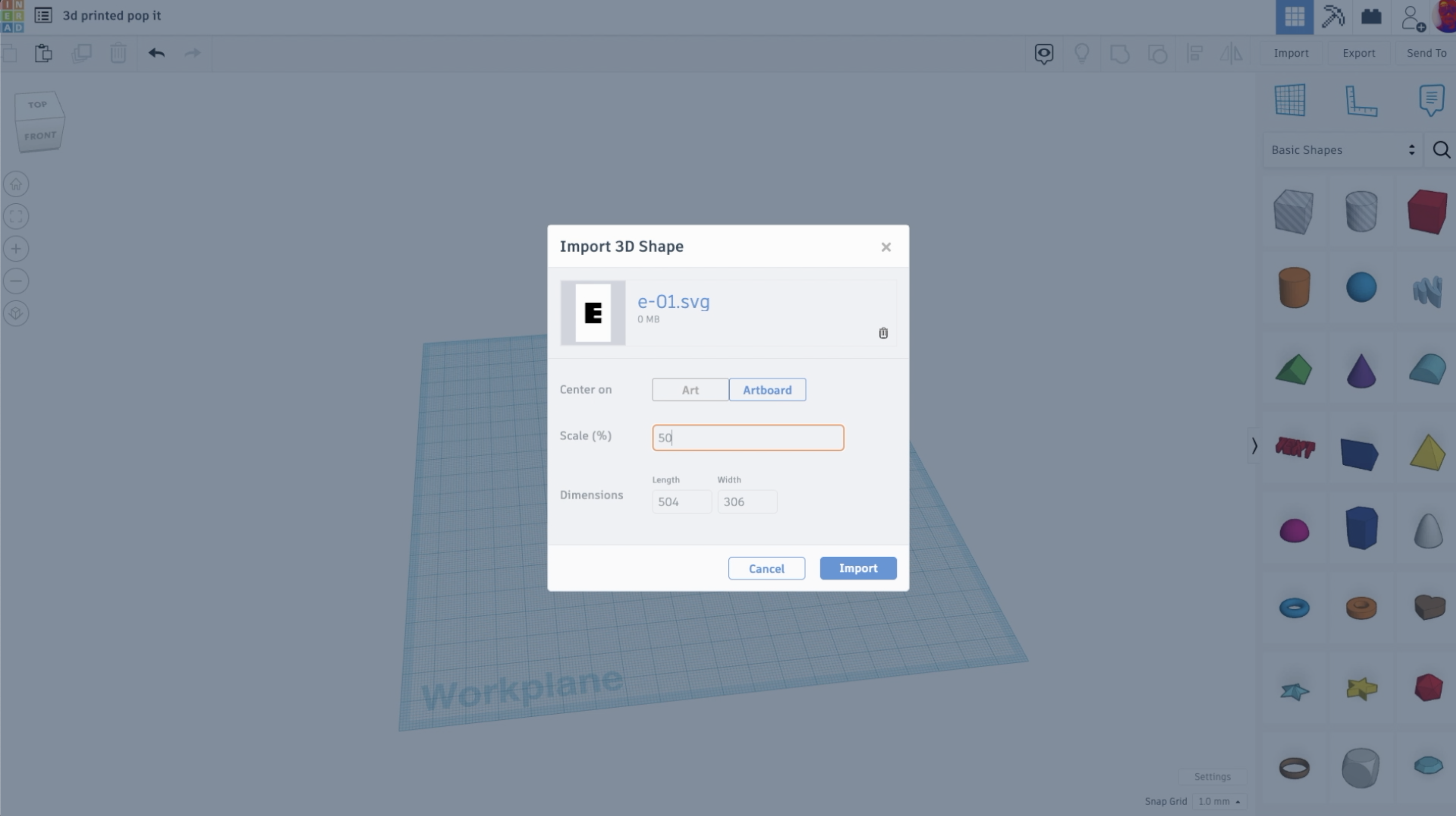
Task: Click the shapes search magnifier icon
Action: (x=1441, y=150)
